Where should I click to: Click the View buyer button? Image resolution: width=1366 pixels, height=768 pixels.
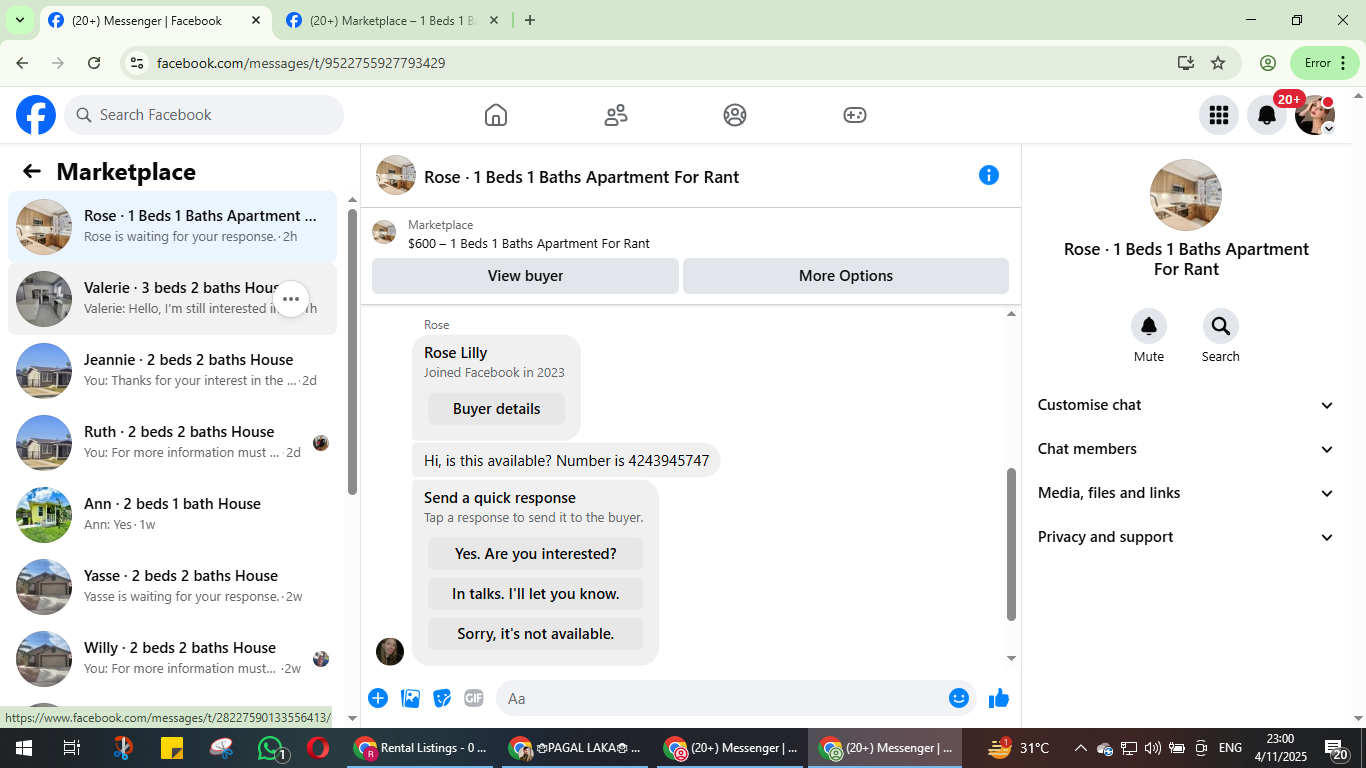[525, 276]
